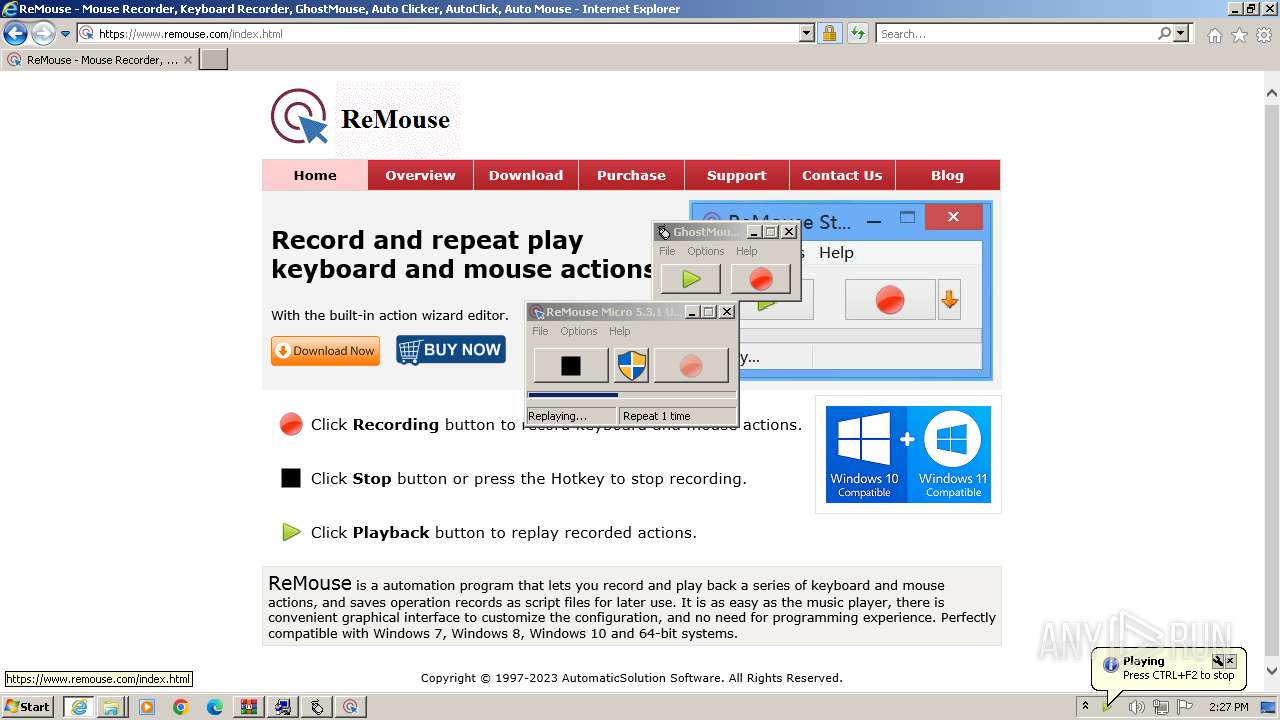The width and height of the screenshot is (1280, 720).
Task: Click the greyed Record button in ReMouse Micro
Action: (x=691, y=366)
